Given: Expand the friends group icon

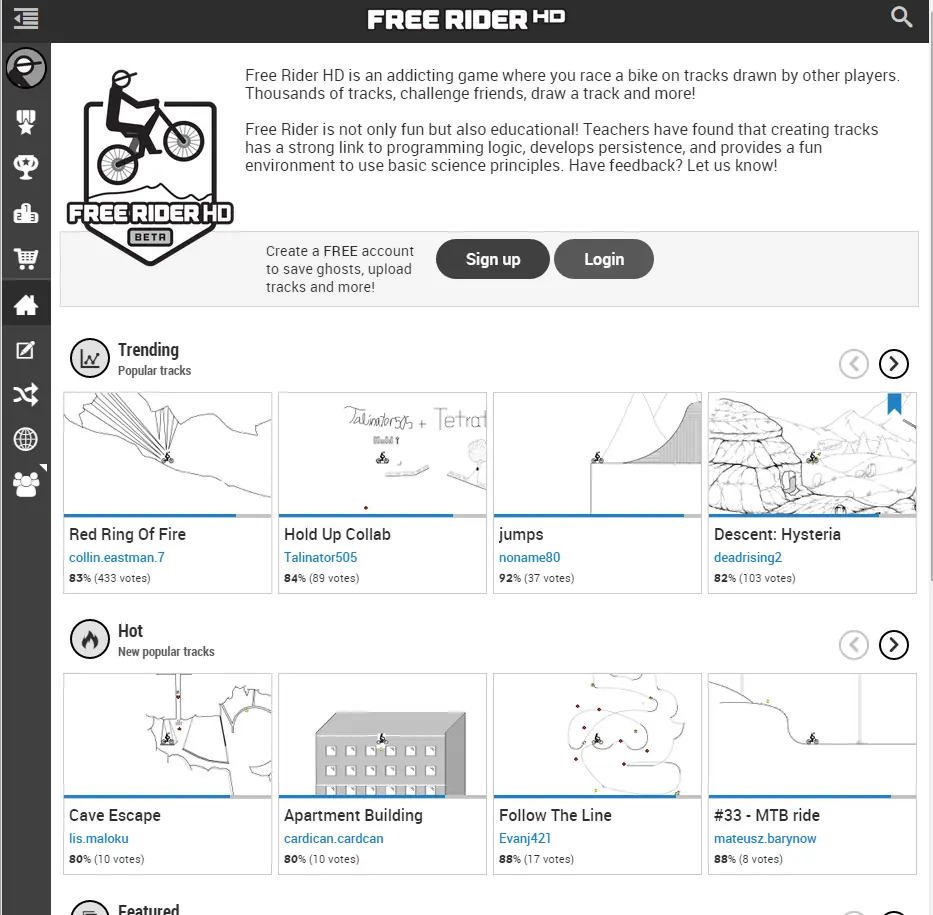Looking at the screenshot, I should (x=26, y=484).
